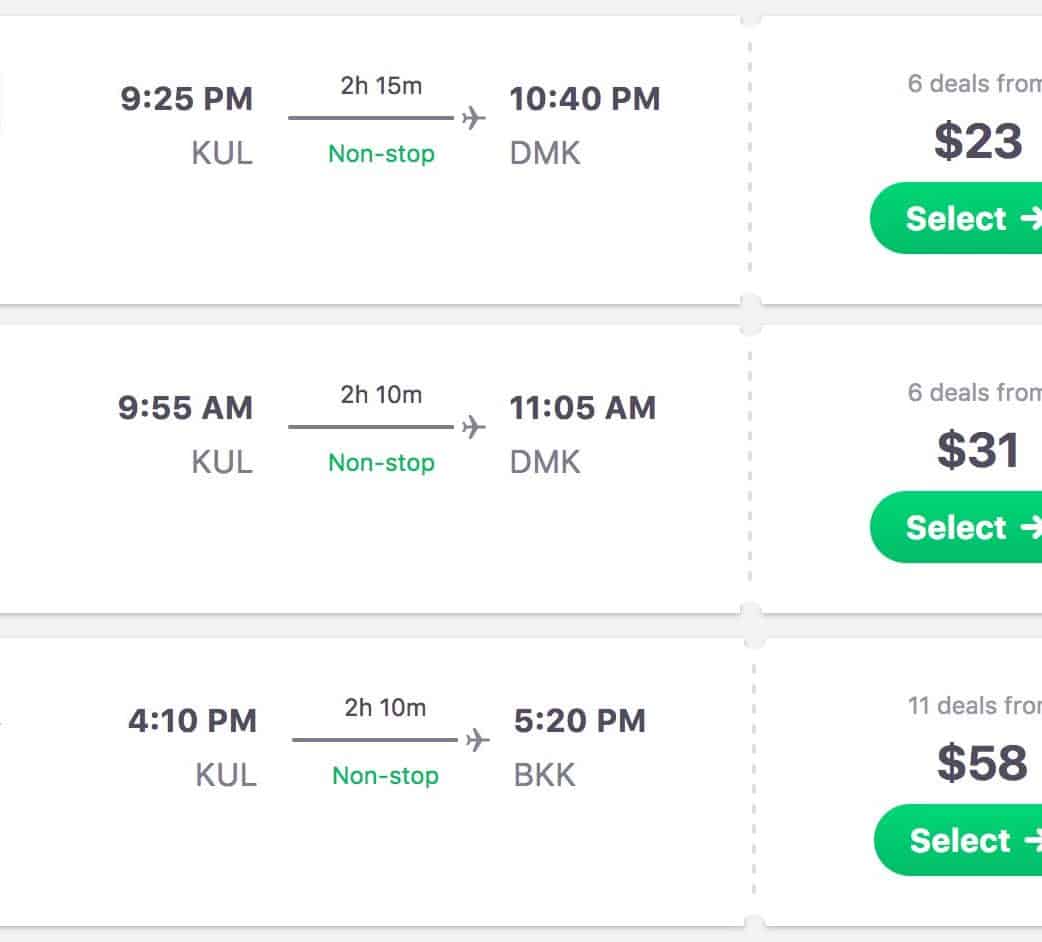Screen dimensions: 1042x942
Task: Open the 4:10 PM departure flight
Action: click(192, 721)
